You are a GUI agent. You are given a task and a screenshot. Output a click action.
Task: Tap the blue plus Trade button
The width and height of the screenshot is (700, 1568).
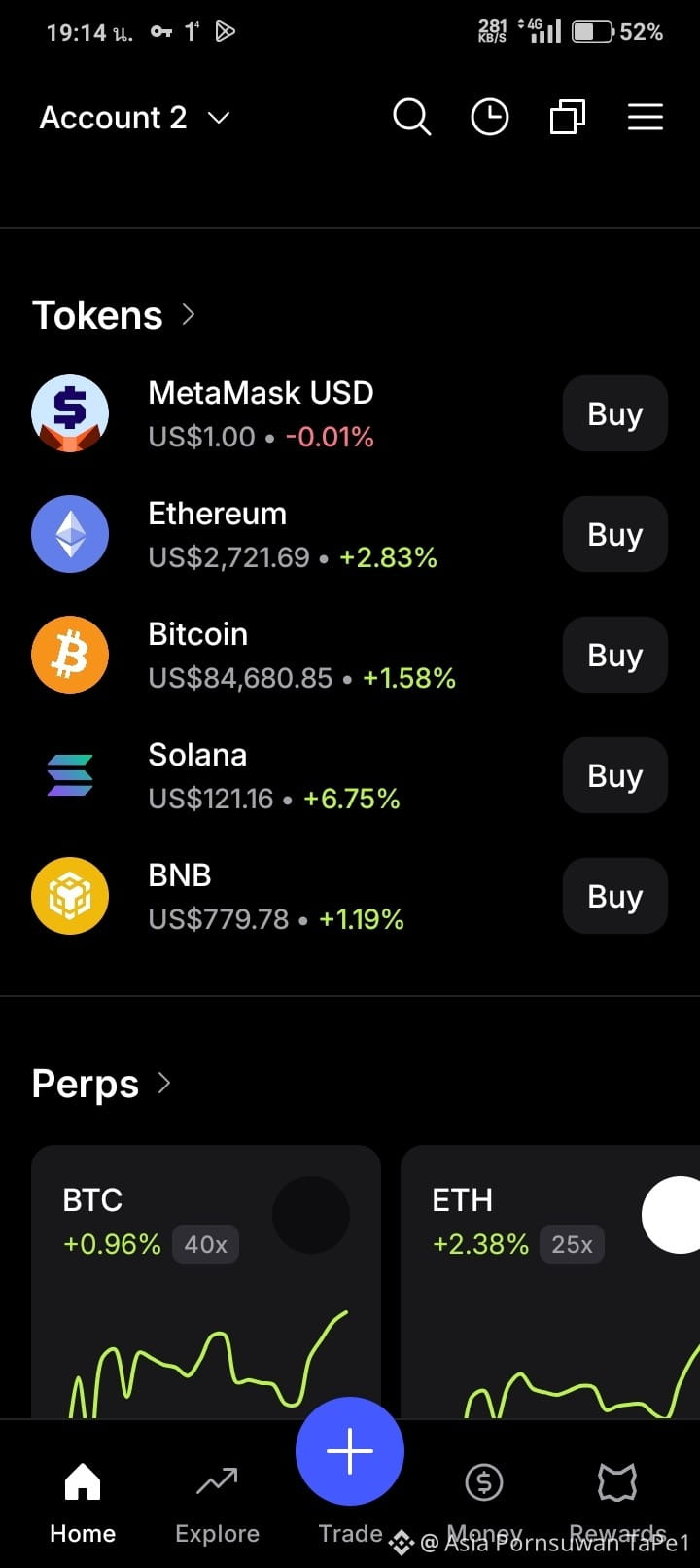point(350,1451)
